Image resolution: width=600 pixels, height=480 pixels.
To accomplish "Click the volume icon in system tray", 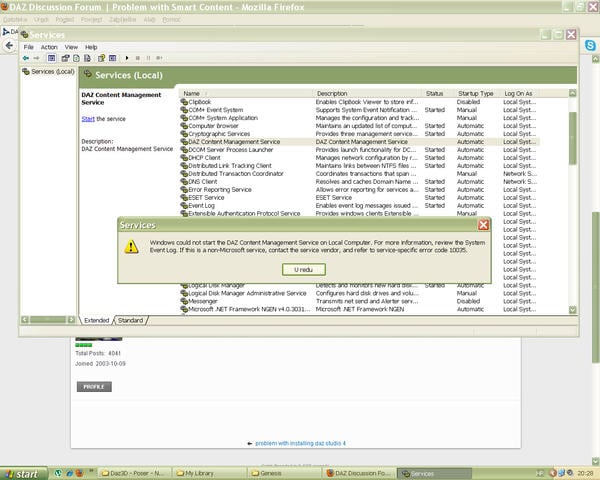I will tap(570, 473).
